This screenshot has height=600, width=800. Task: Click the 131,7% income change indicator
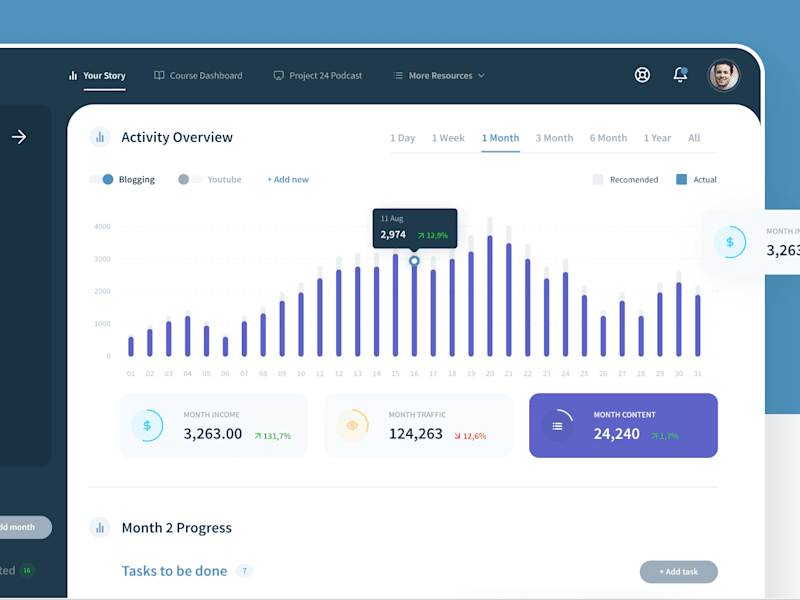point(273,436)
